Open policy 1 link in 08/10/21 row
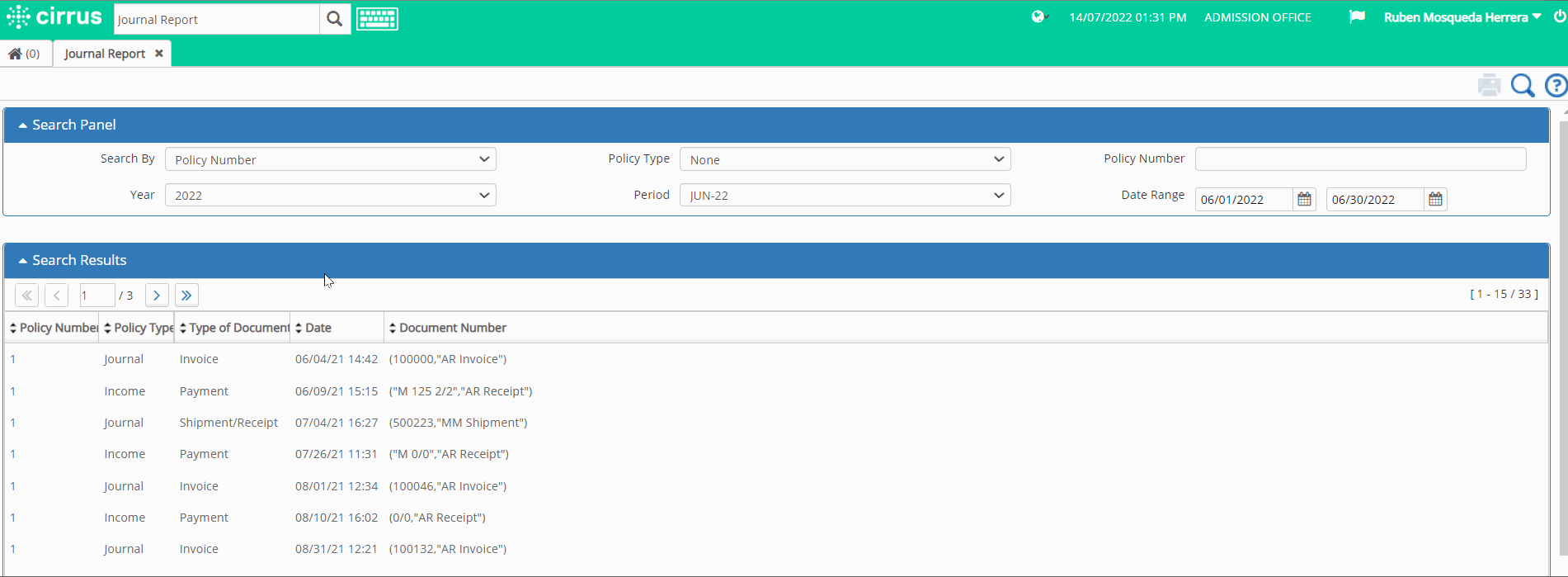The width and height of the screenshot is (1568, 577). click(13, 518)
